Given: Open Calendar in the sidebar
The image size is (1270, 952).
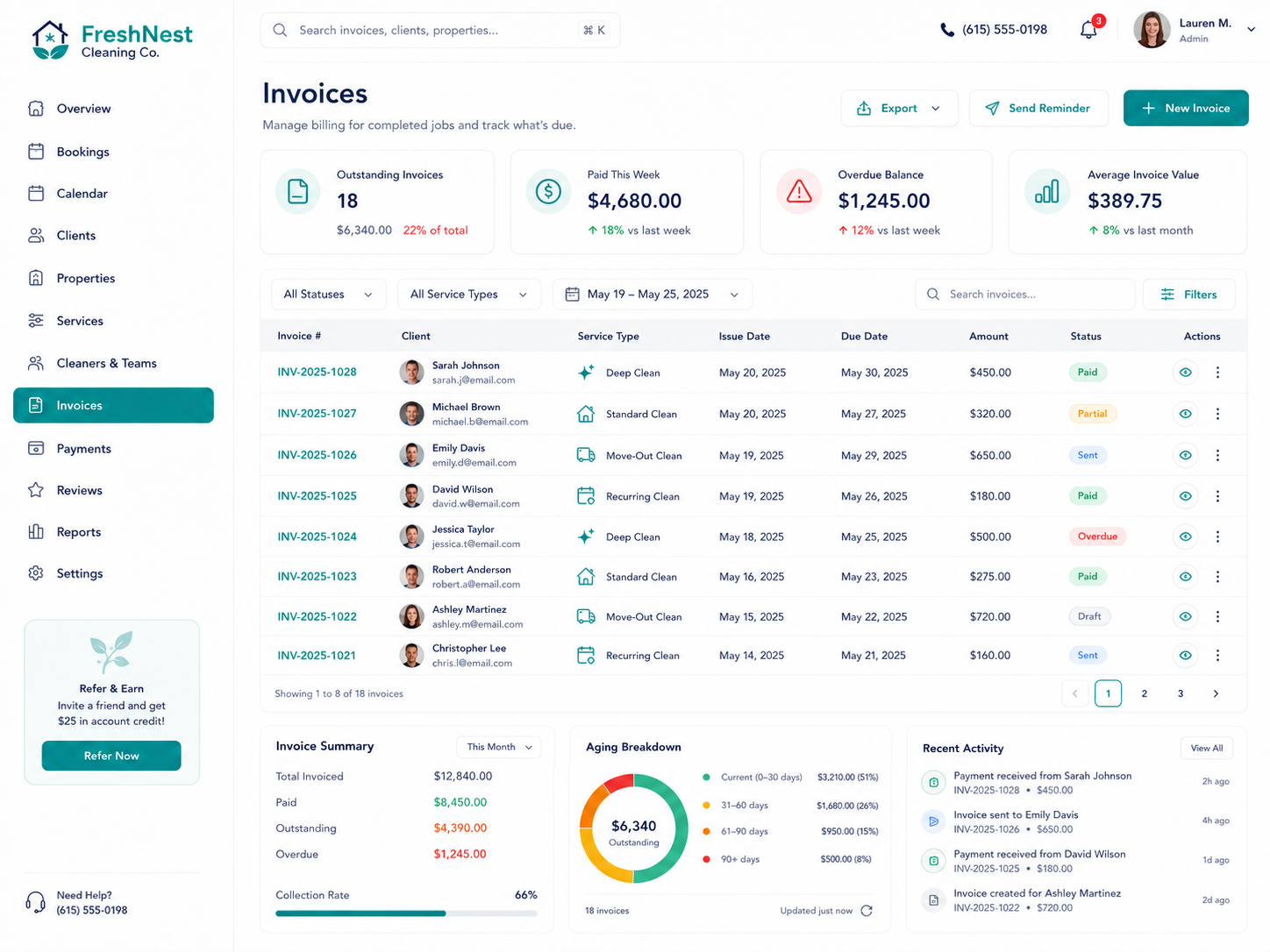Looking at the screenshot, I should (x=113, y=194).
